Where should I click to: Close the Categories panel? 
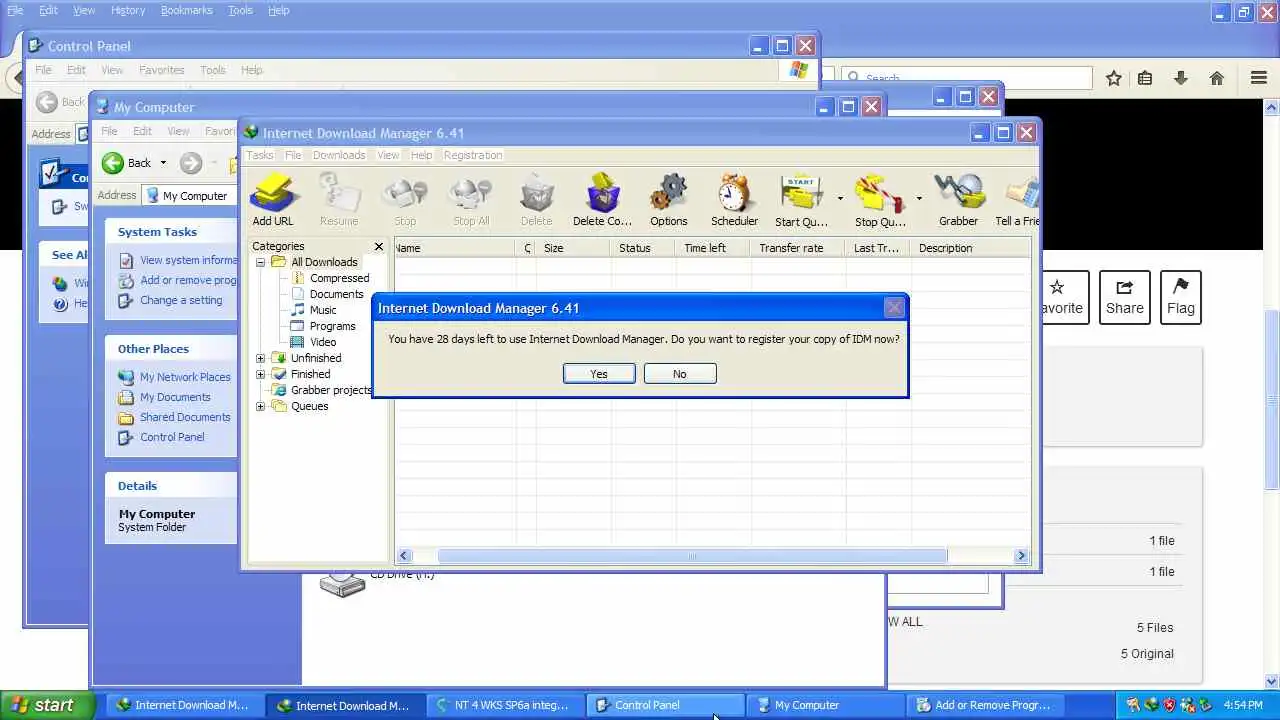[378, 246]
